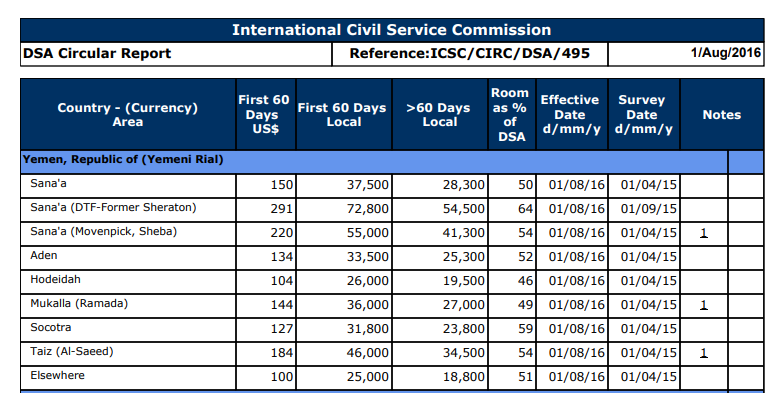Screen dimensions: 778x393
Task: Click the First 60 Days US$ header
Action: point(266,114)
